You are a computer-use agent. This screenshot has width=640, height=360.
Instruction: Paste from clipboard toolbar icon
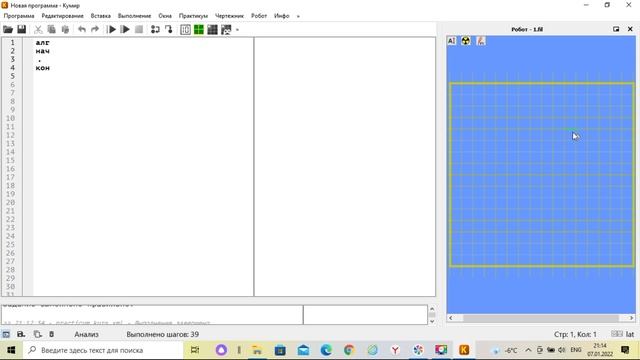(x=65, y=29)
